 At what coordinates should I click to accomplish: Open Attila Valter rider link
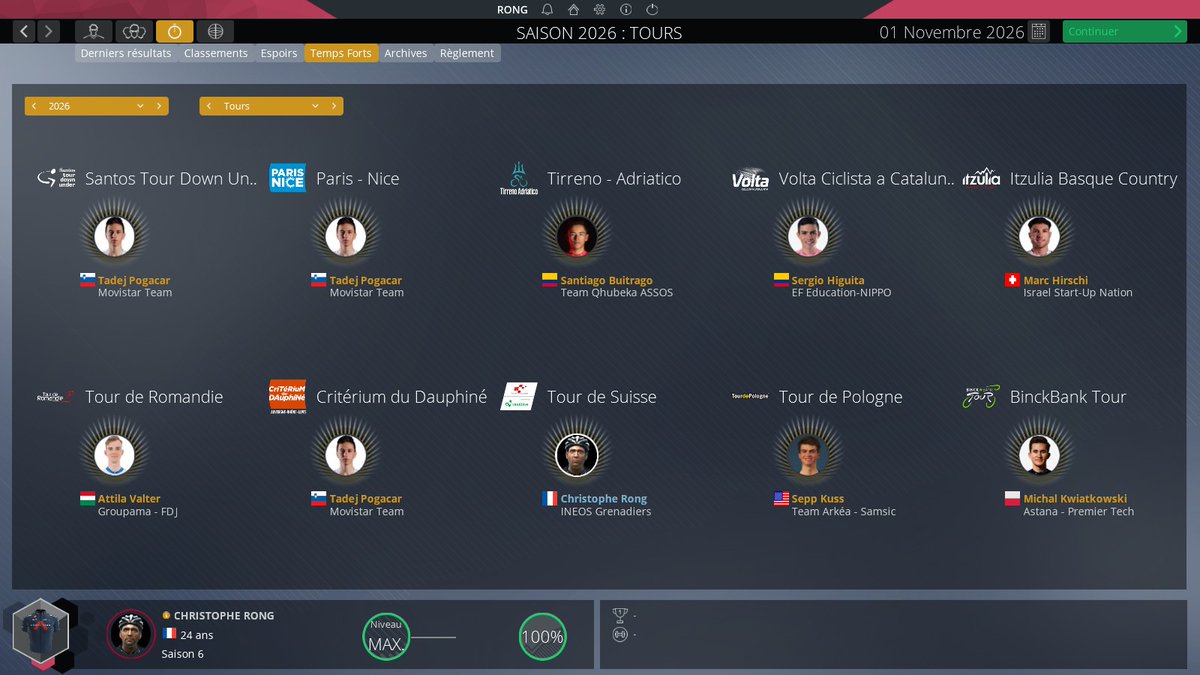pyautogui.click(x=129, y=499)
